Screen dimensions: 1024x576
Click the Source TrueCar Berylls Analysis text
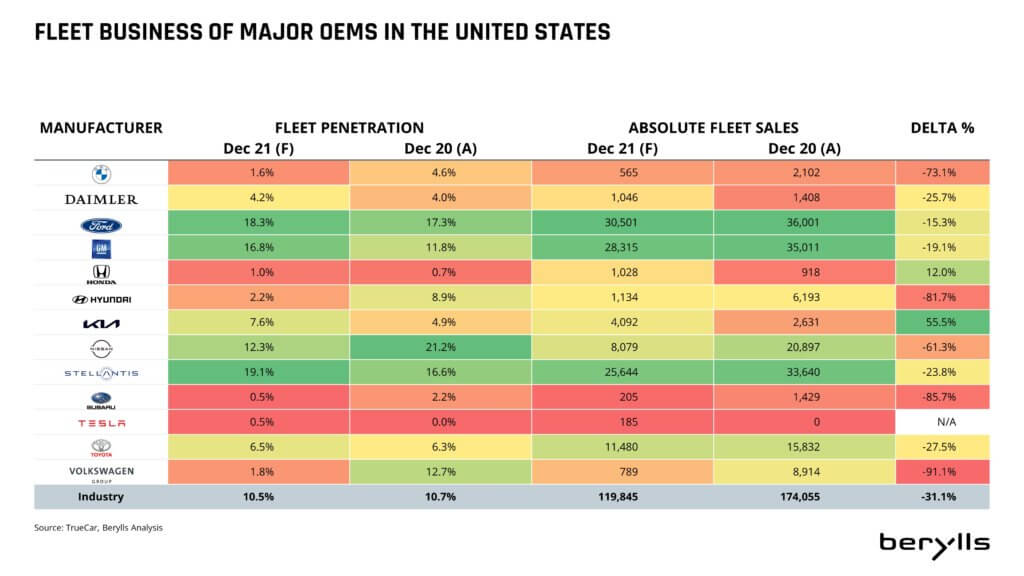[99, 528]
